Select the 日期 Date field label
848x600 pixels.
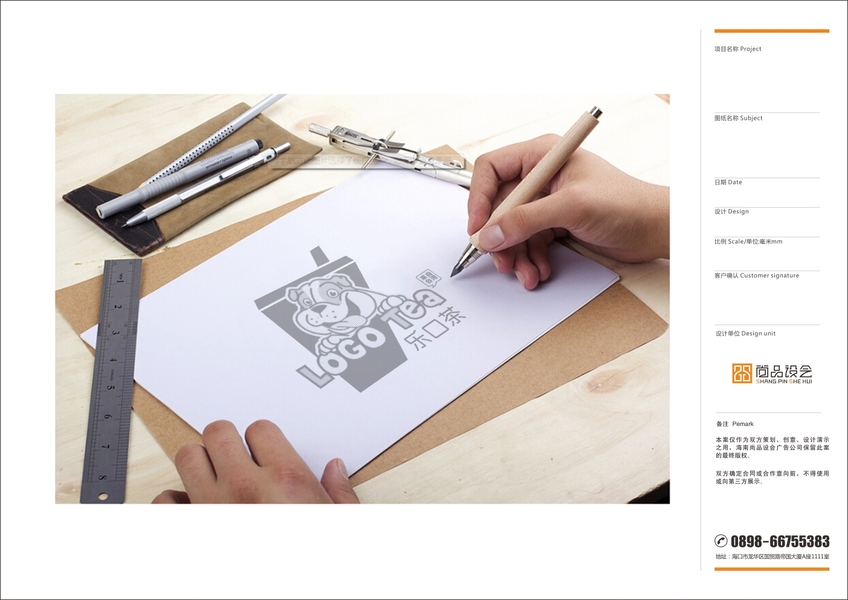click(x=728, y=182)
